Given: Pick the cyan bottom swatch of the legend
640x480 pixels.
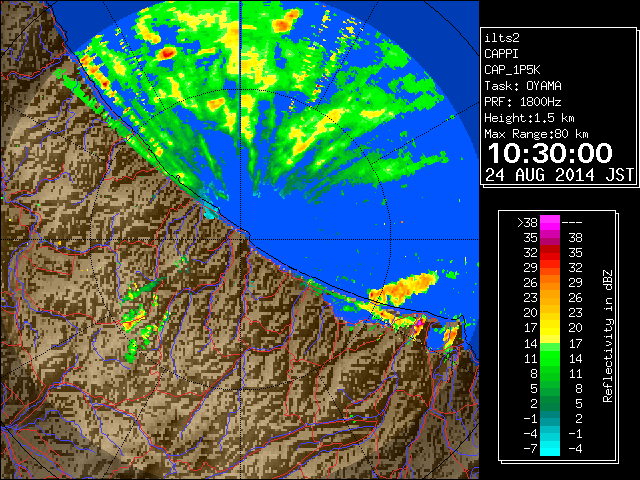Looking at the screenshot, I should 550,449.
